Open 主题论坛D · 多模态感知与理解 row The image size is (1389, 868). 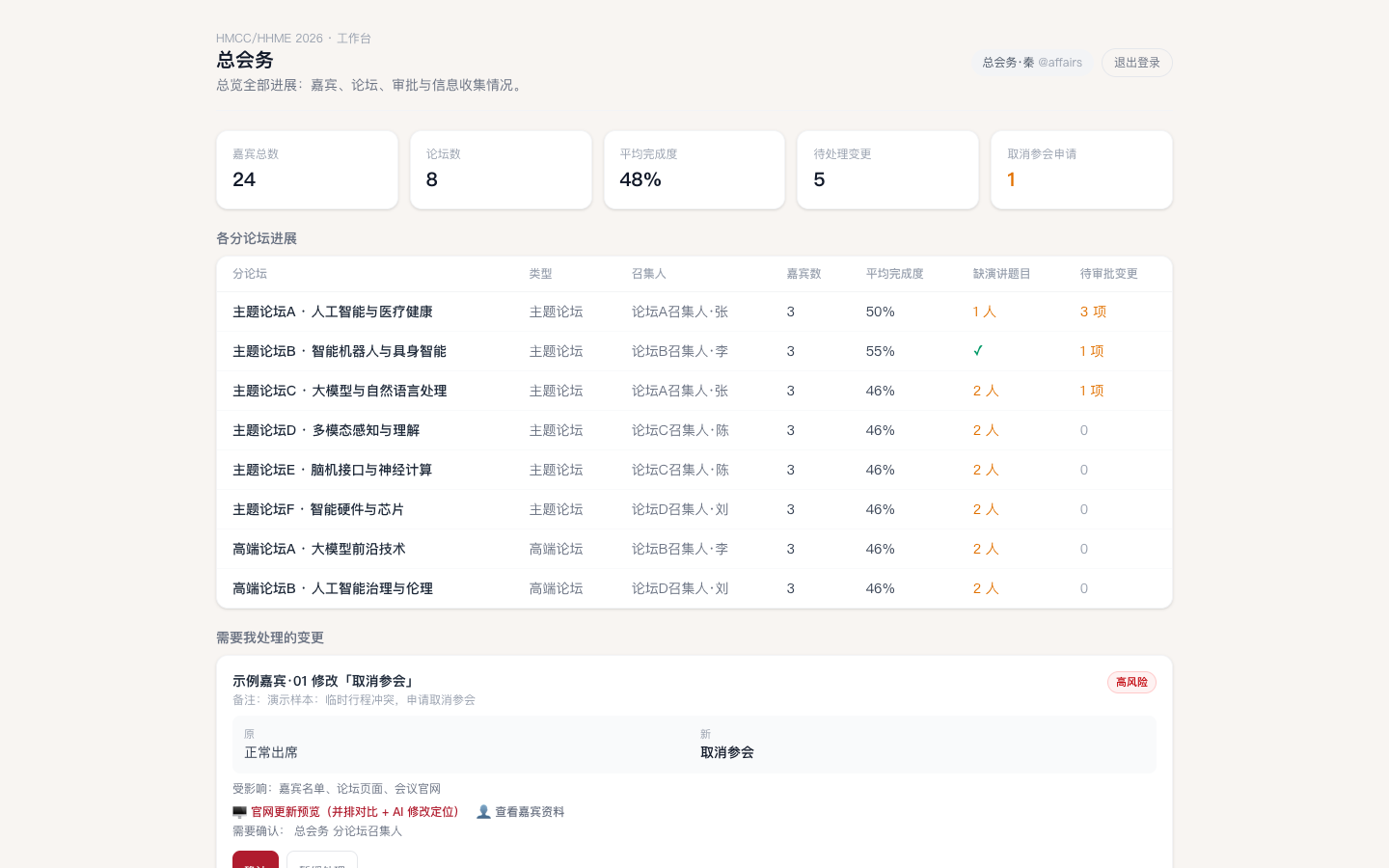click(x=694, y=430)
